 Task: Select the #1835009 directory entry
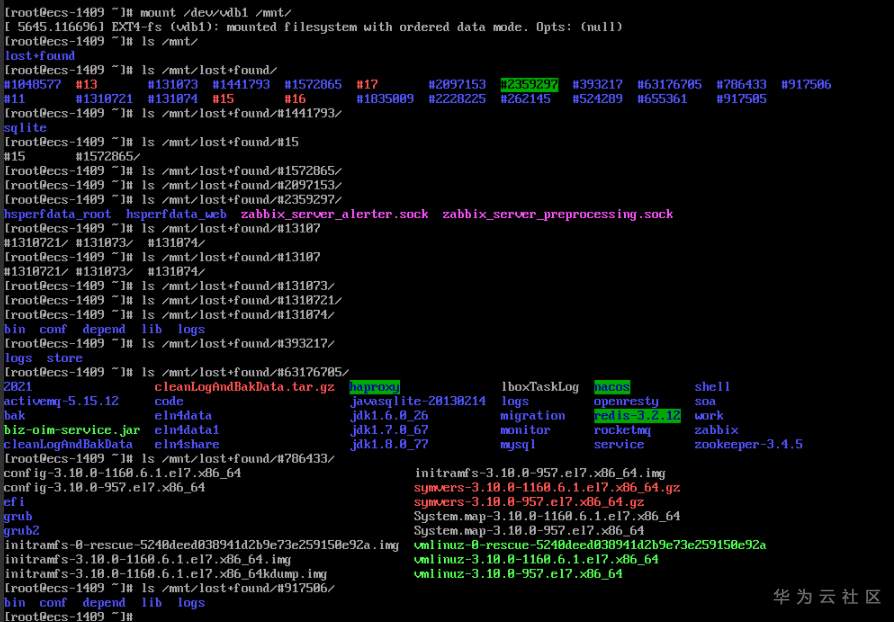click(385, 99)
